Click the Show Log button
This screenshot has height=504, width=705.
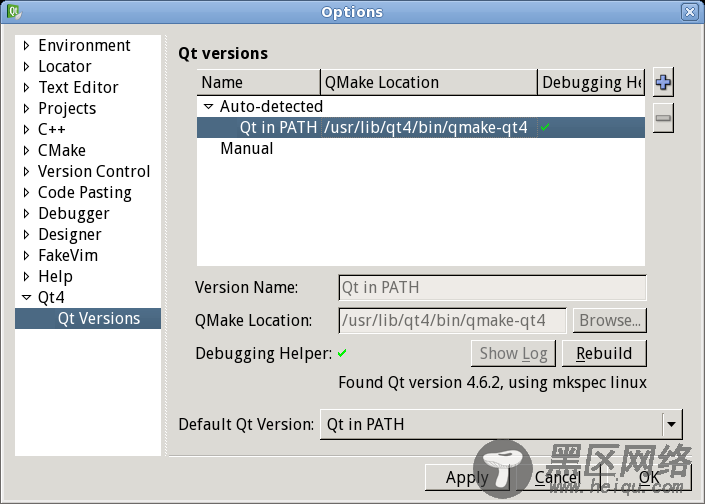(513, 353)
